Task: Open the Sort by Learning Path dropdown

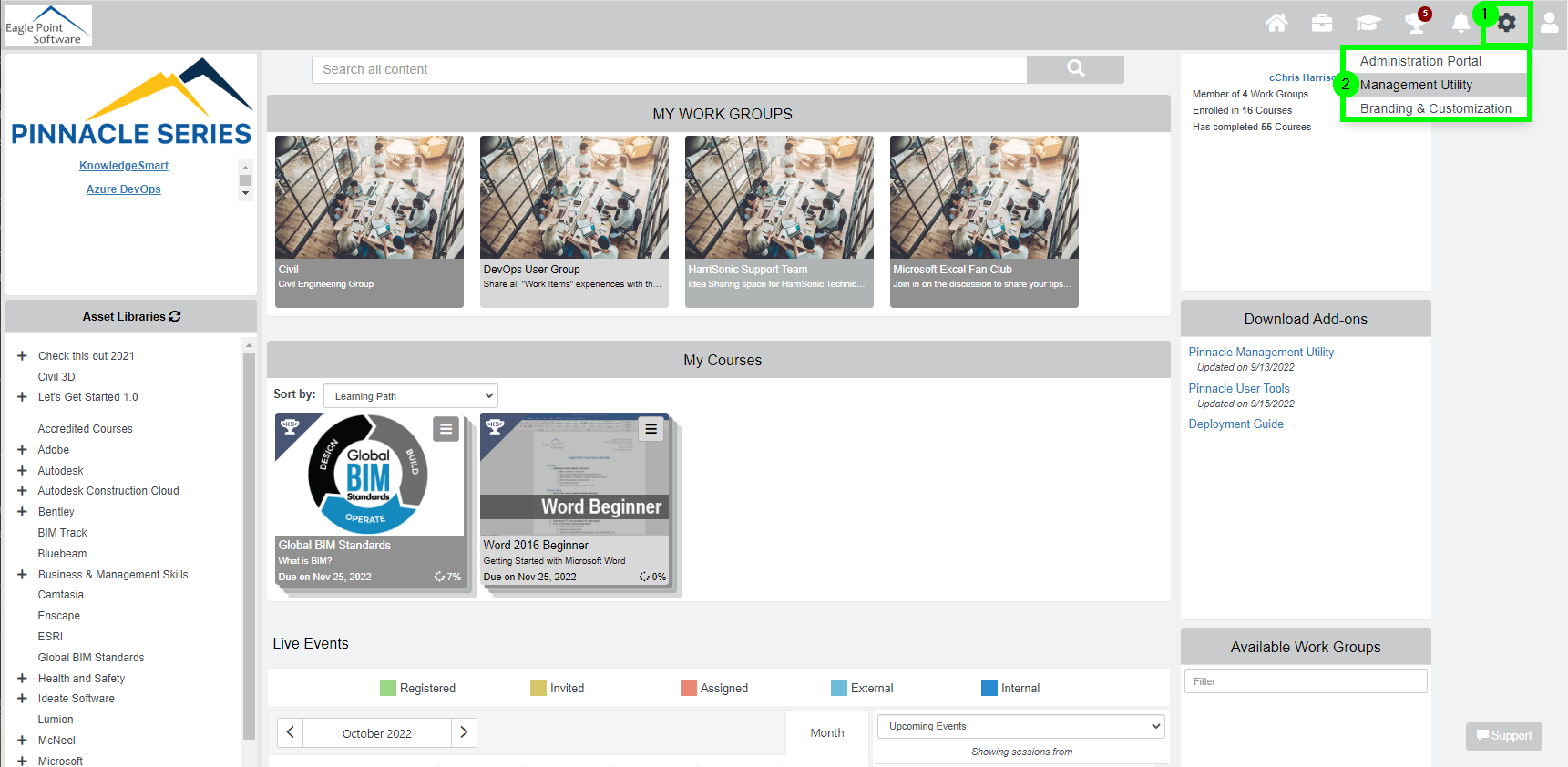Action: (411, 396)
